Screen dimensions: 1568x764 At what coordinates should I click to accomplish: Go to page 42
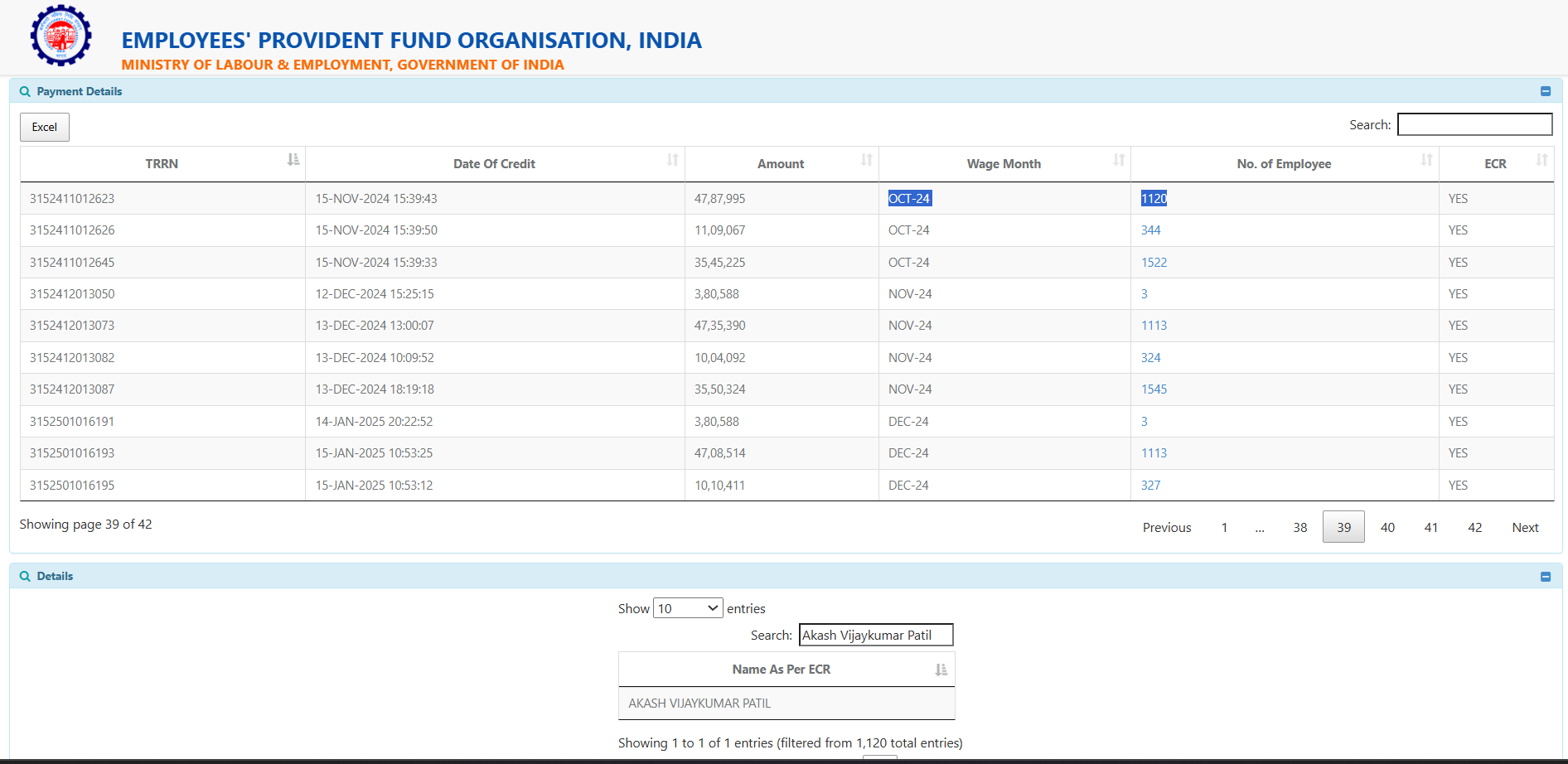tap(1474, 527)
